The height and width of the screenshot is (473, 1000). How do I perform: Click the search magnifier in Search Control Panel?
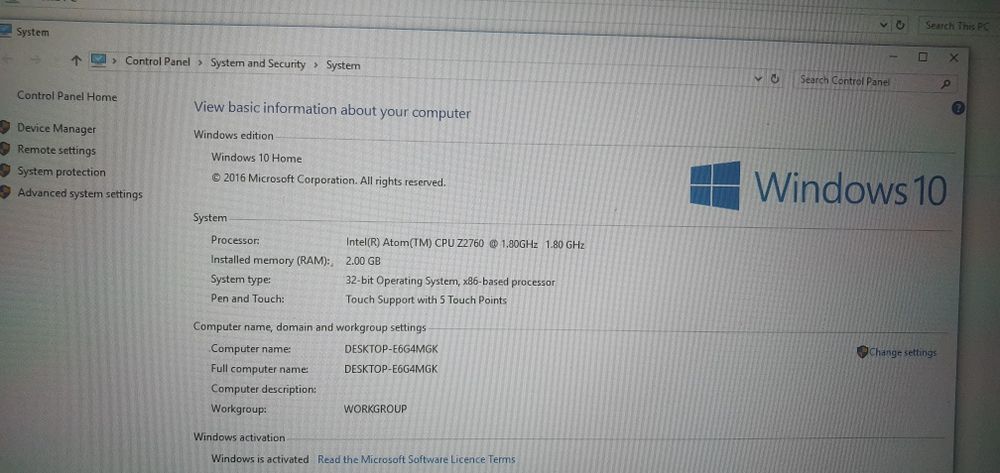(945, 84)
